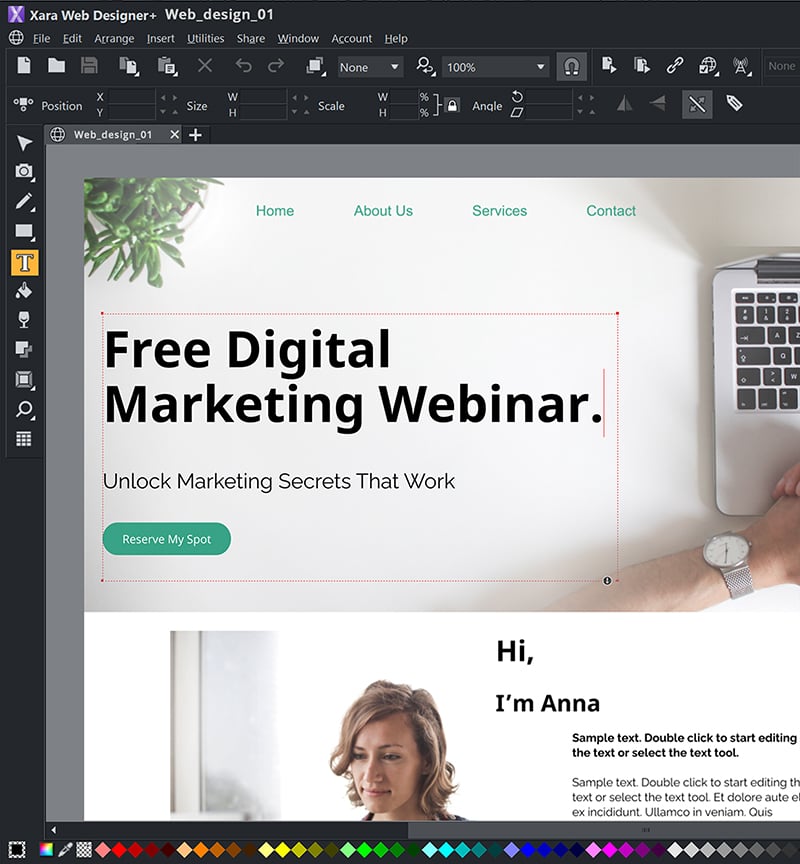Open the None combo at top right
Image resolution: width=800 pixels, height=864 pixels.
[782, 66]
